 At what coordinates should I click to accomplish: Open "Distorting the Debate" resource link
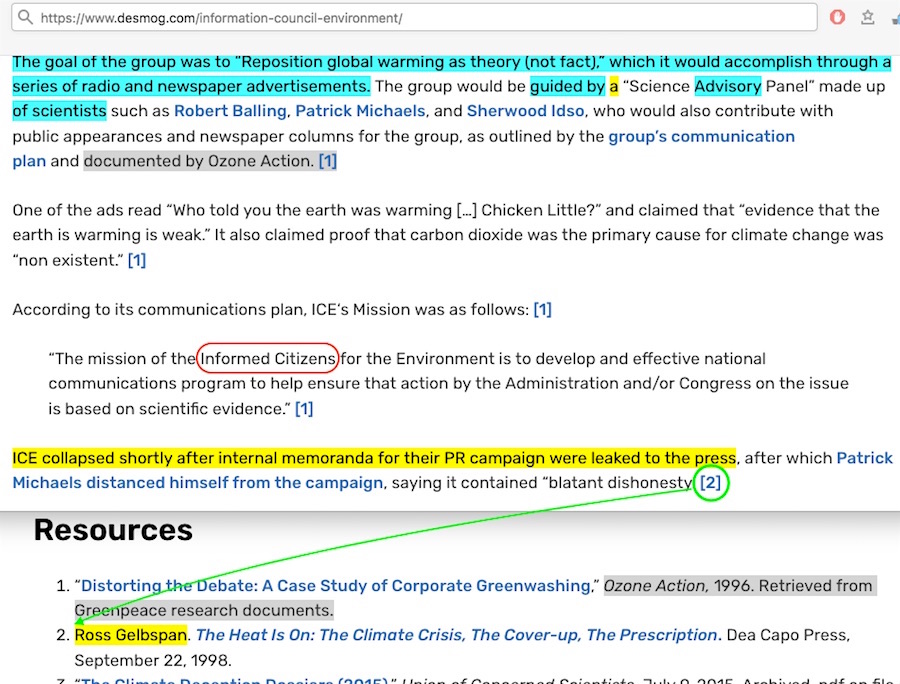click(x=335, y=586)
